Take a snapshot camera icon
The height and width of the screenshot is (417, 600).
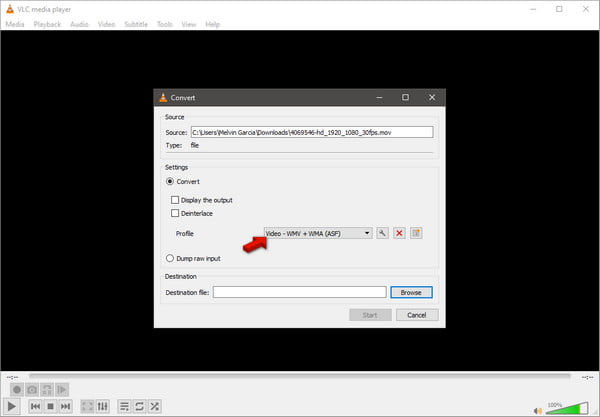(x=32, y=390)
